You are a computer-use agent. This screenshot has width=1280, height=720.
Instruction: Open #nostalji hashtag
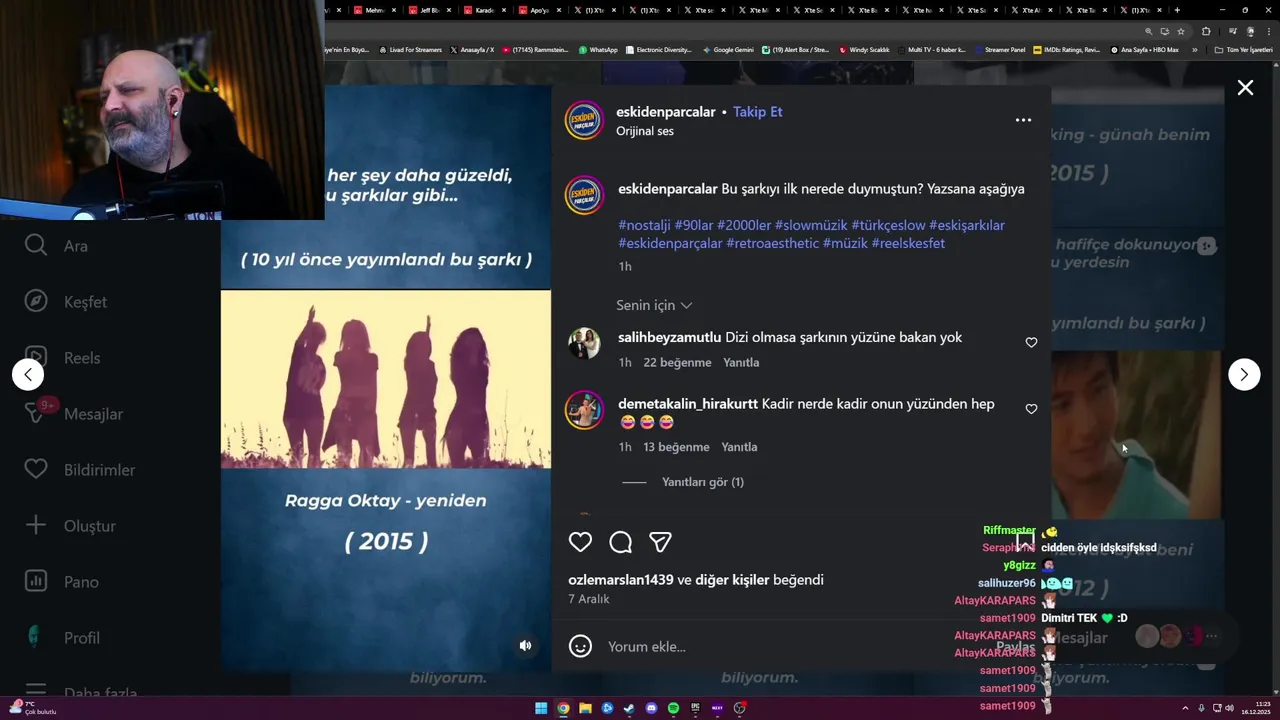pos(644,225)
